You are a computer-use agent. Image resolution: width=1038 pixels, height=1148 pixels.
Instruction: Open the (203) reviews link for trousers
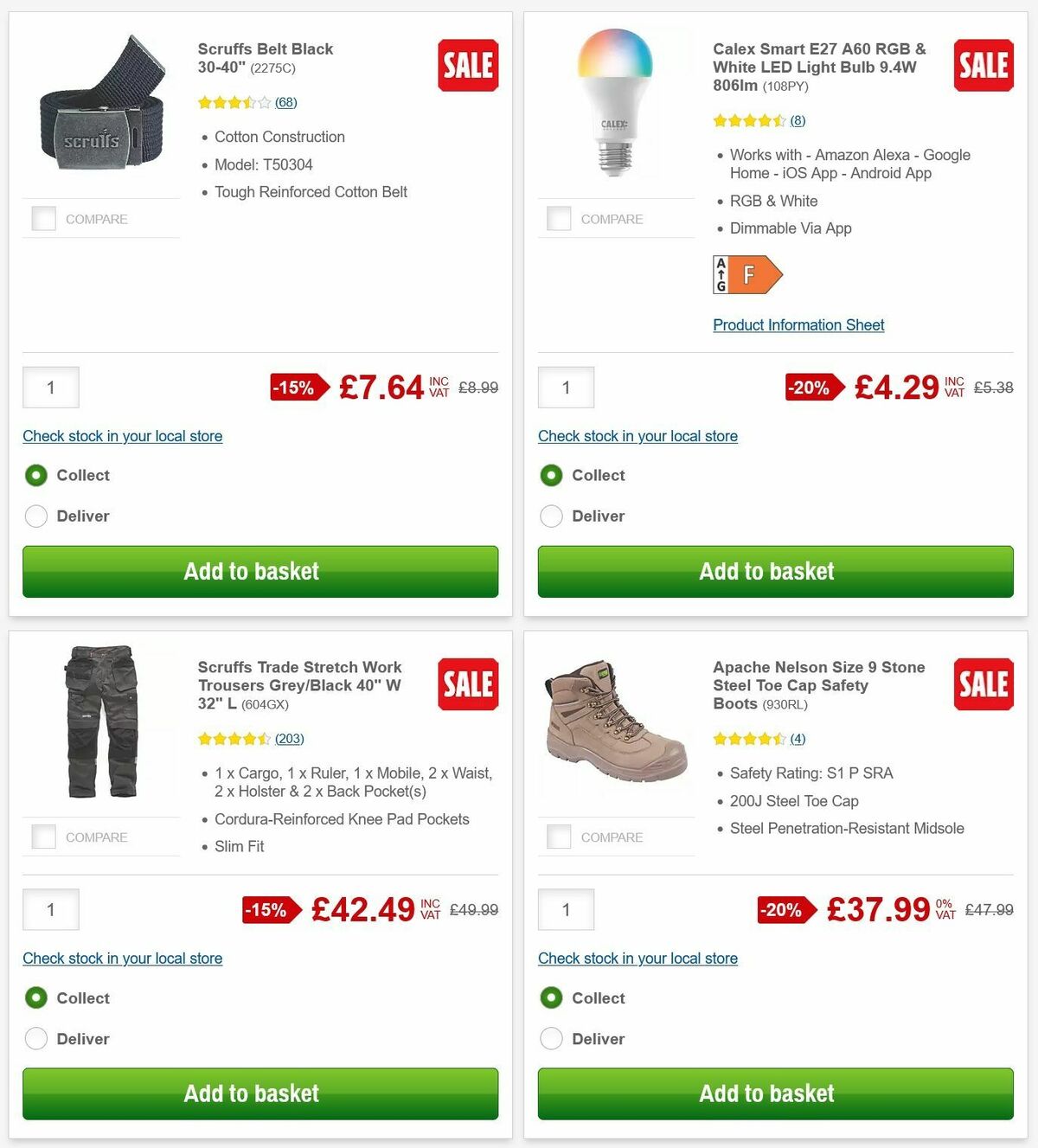(290, 738)
